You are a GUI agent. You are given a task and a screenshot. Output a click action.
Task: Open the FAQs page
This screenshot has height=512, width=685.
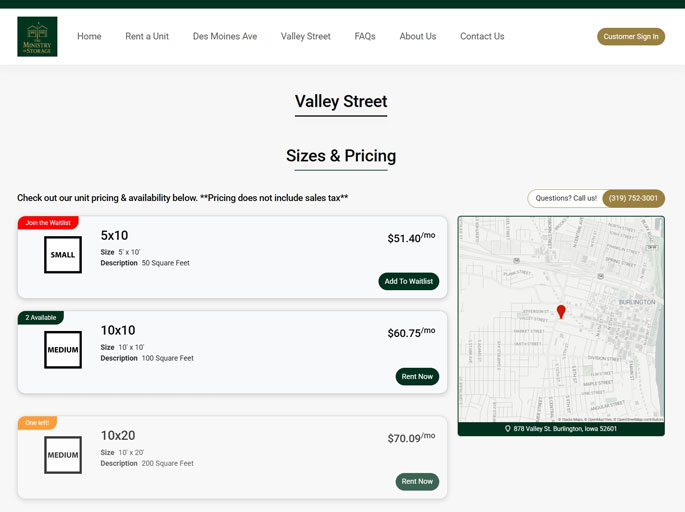(365, 37)
